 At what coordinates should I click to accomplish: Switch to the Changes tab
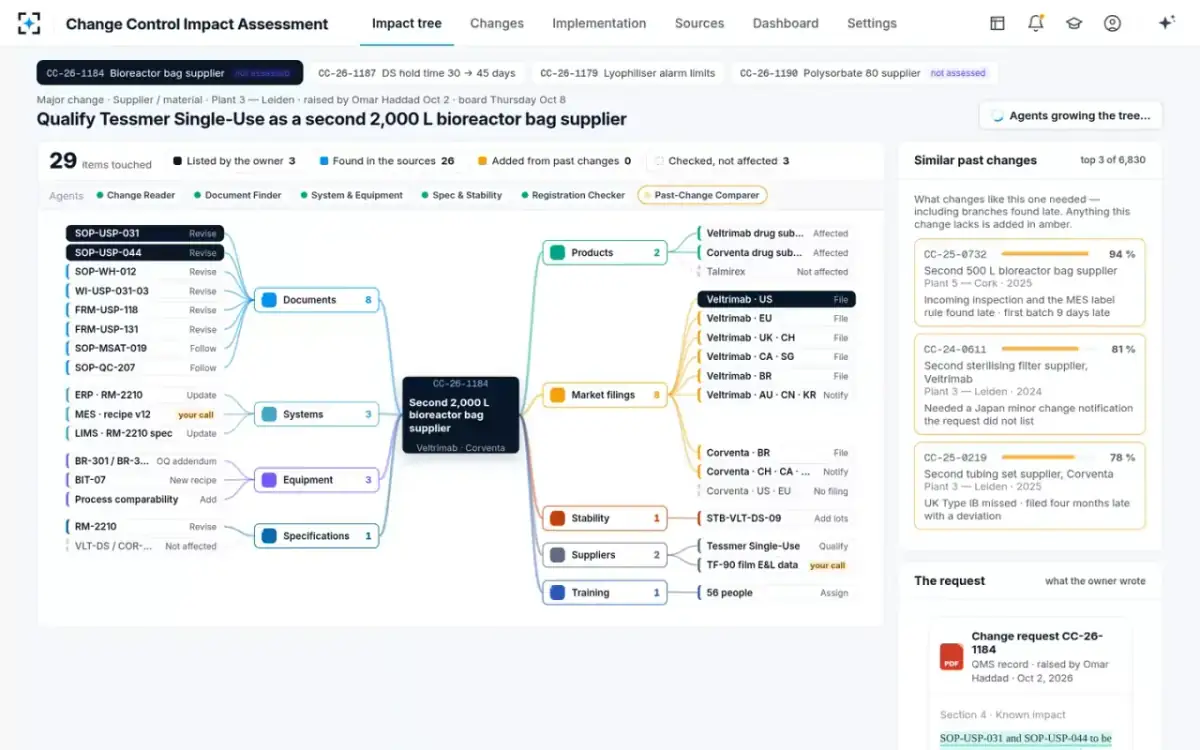coord(497,23)
